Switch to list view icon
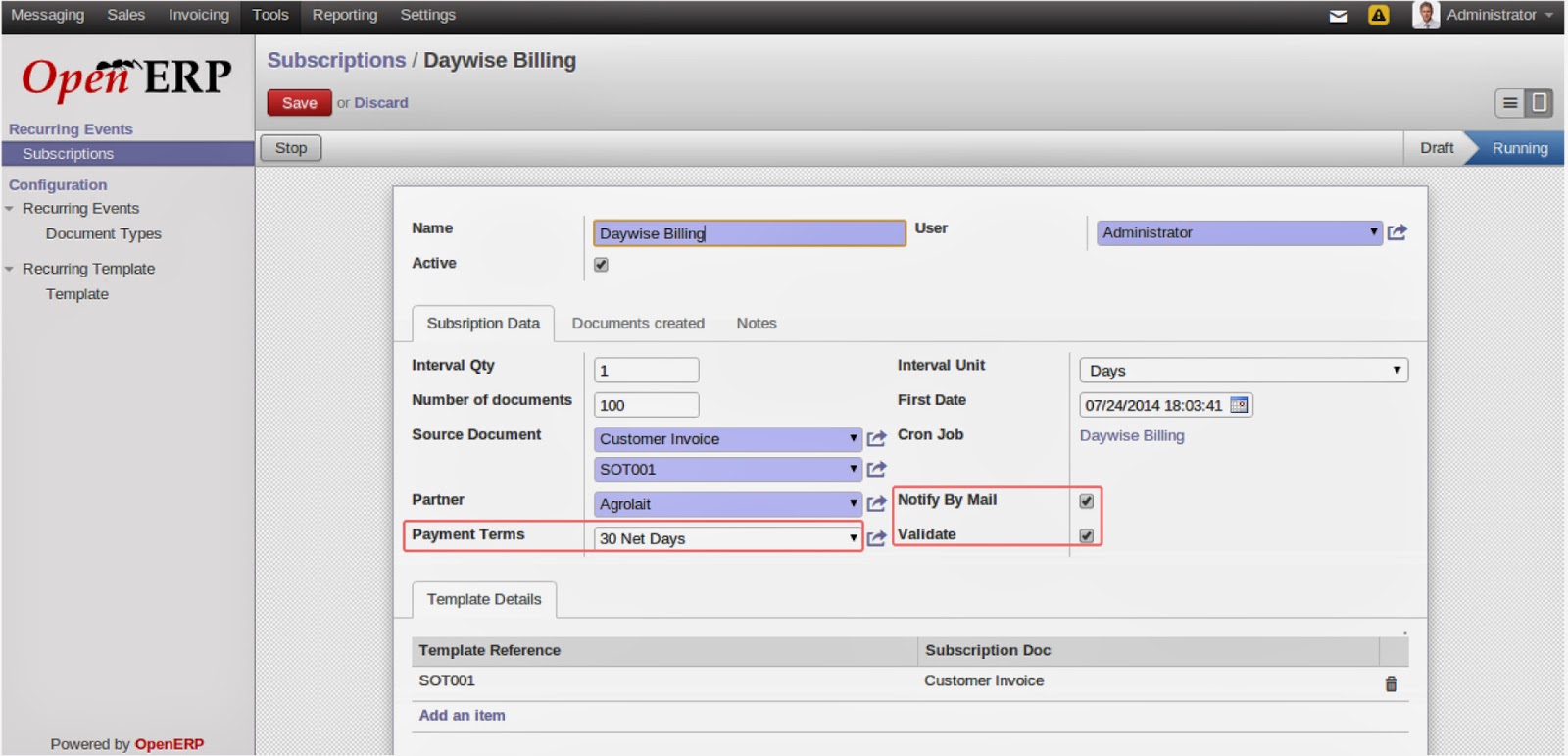Viewport: 1568px width, 756px height. tap(1510, 102)
